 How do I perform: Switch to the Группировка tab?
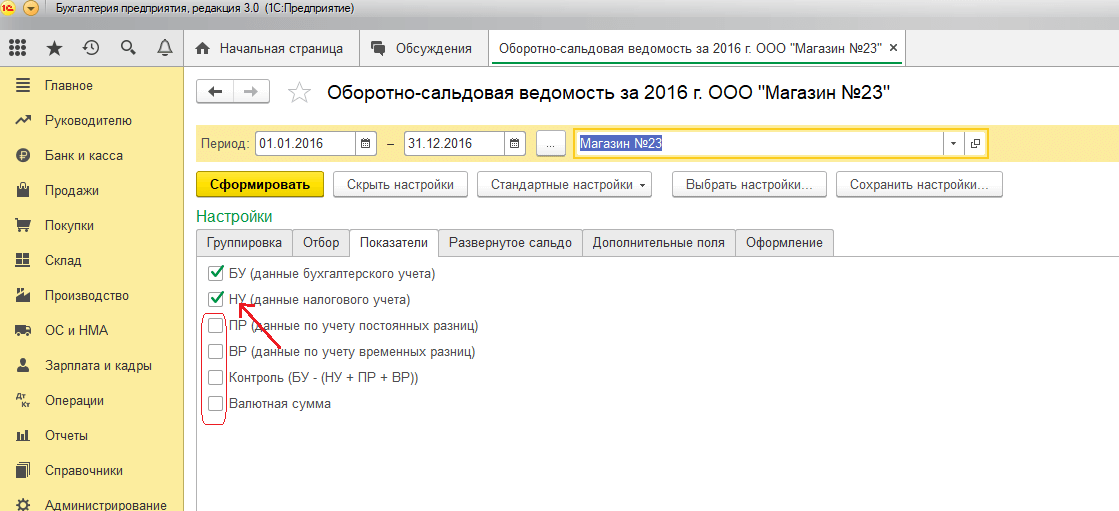tap(245, 243)
